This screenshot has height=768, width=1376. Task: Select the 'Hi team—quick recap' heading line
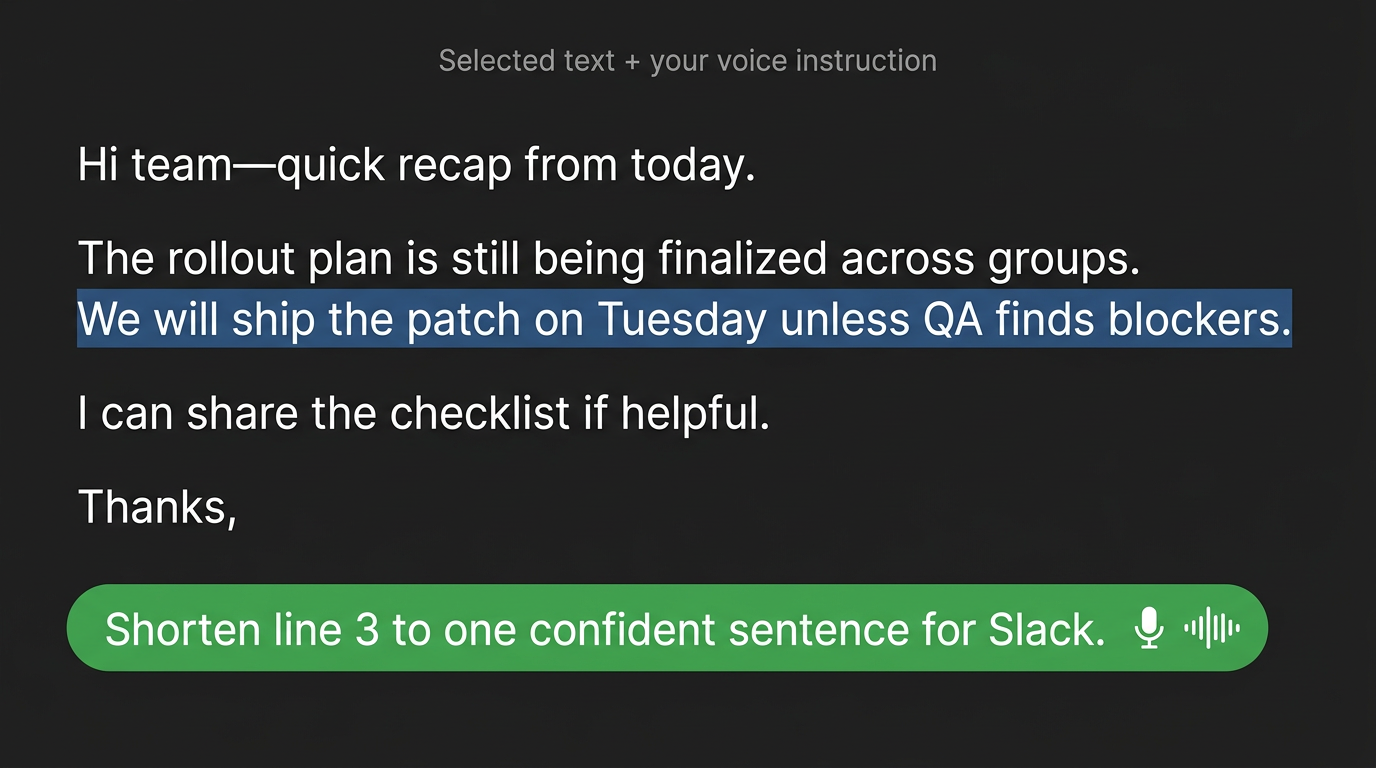click(417, 164)
